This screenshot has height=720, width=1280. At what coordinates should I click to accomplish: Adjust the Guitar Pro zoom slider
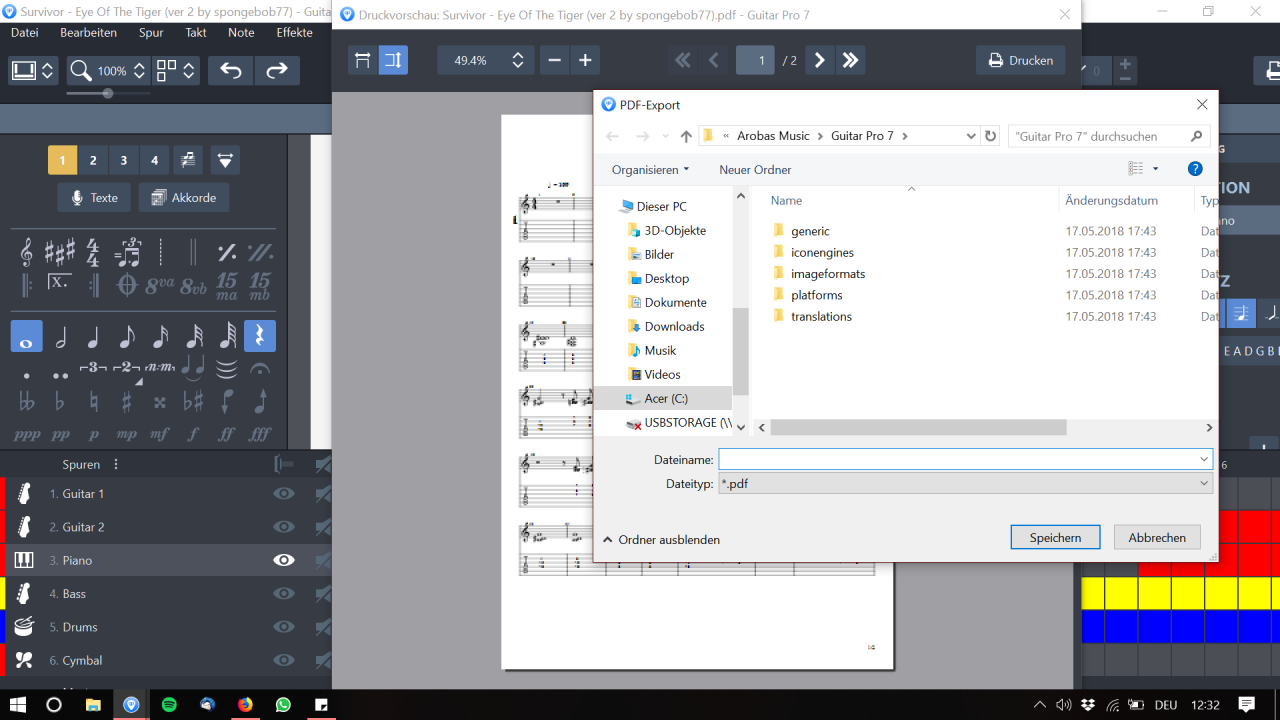(x=108, y=93)
